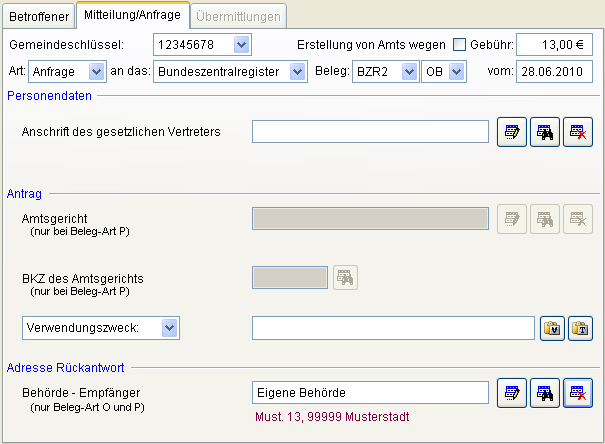The height and width of the screenshot is (444, 605).
Task: Expand the OB dropdown
Action: click(x=456, y=72)
